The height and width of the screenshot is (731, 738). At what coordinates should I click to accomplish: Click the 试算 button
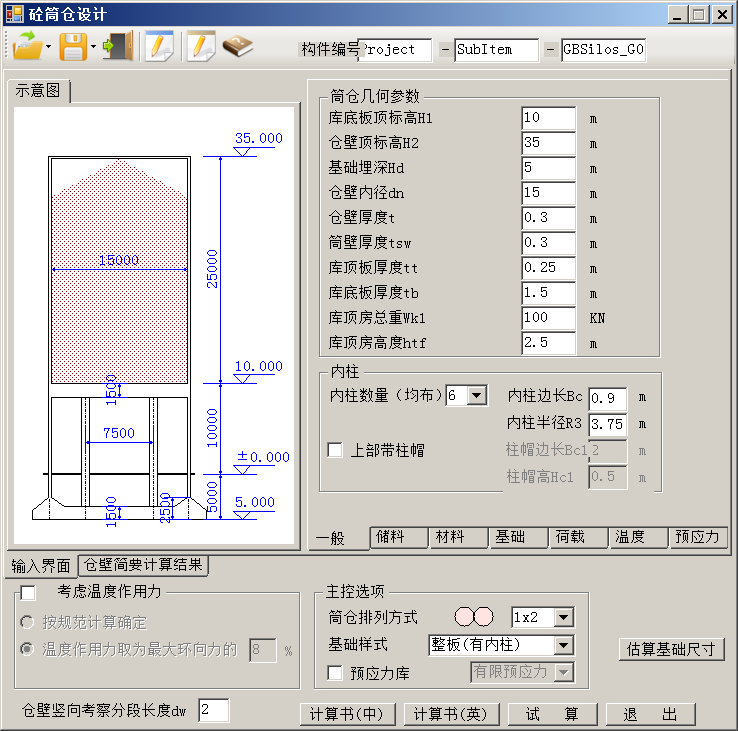pyautogui.click(x=553, y=714)
